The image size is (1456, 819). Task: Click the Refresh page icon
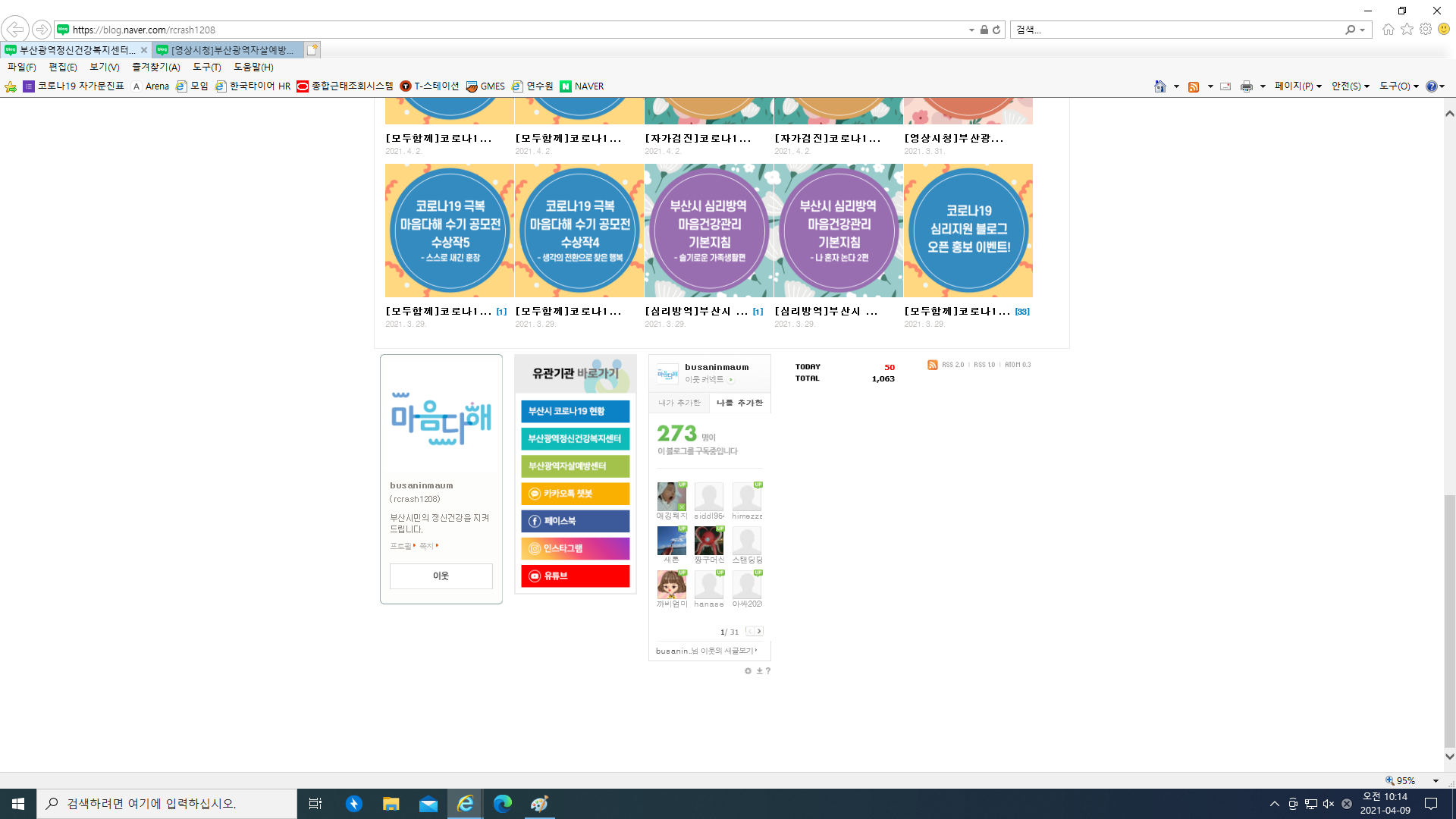tap(996, 30)
